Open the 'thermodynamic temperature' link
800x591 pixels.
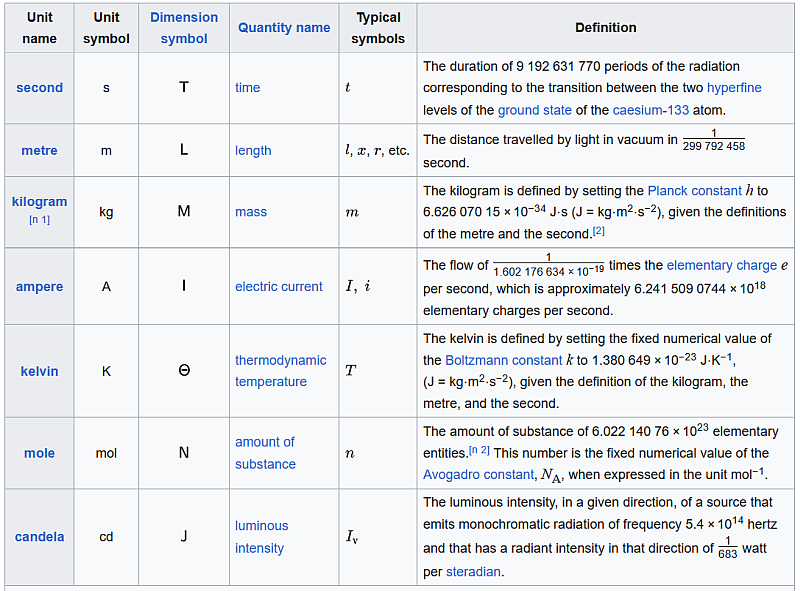click(x=280, y=371)
